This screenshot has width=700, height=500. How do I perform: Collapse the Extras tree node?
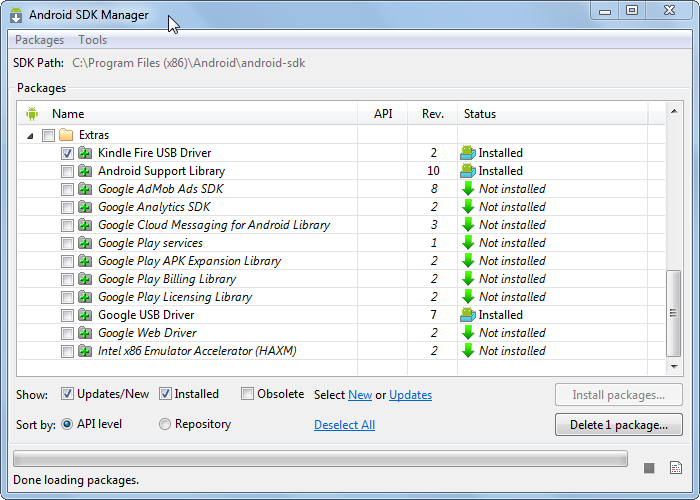30,135
